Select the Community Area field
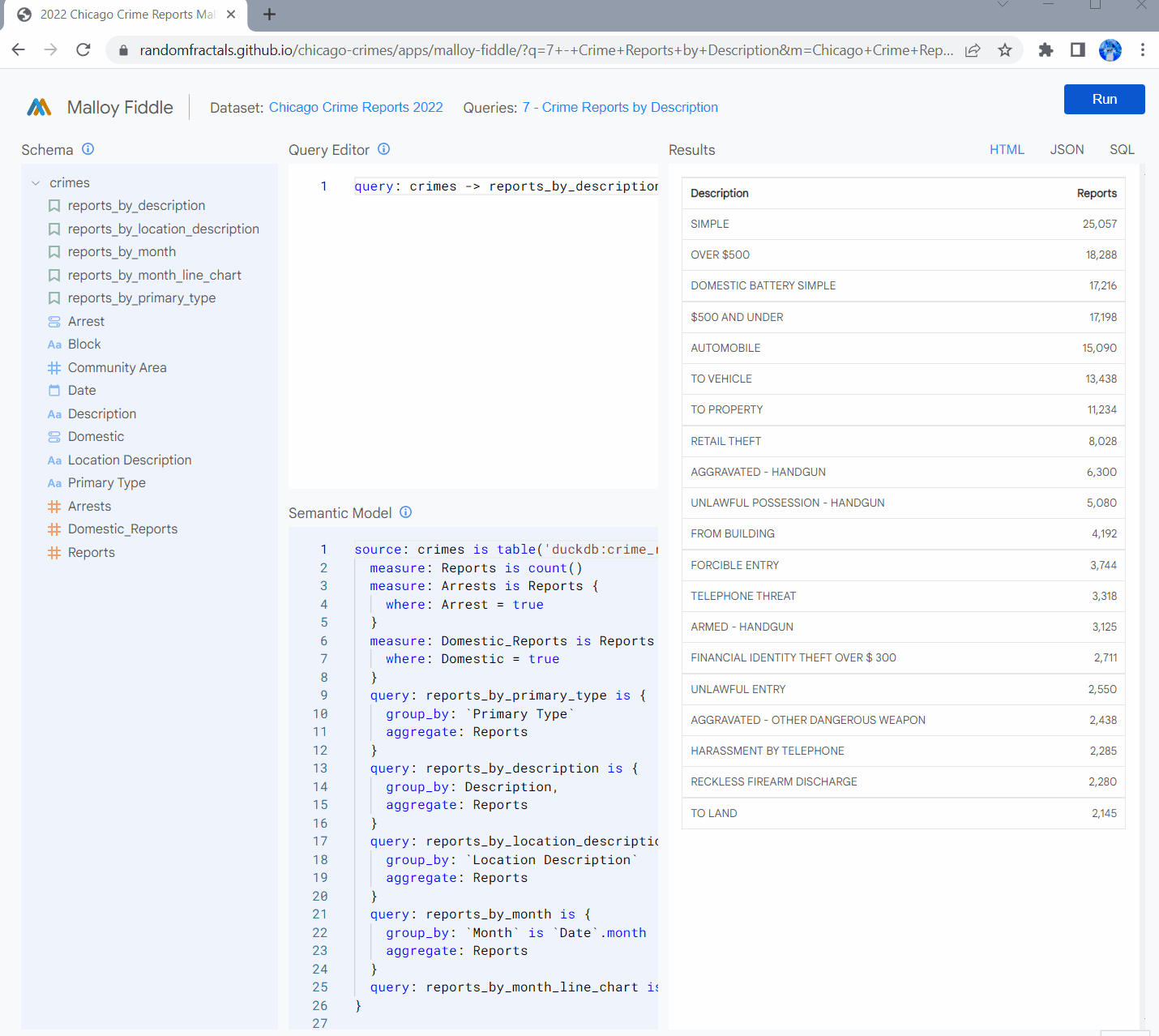1159x1036 pixels. point(118,368)
